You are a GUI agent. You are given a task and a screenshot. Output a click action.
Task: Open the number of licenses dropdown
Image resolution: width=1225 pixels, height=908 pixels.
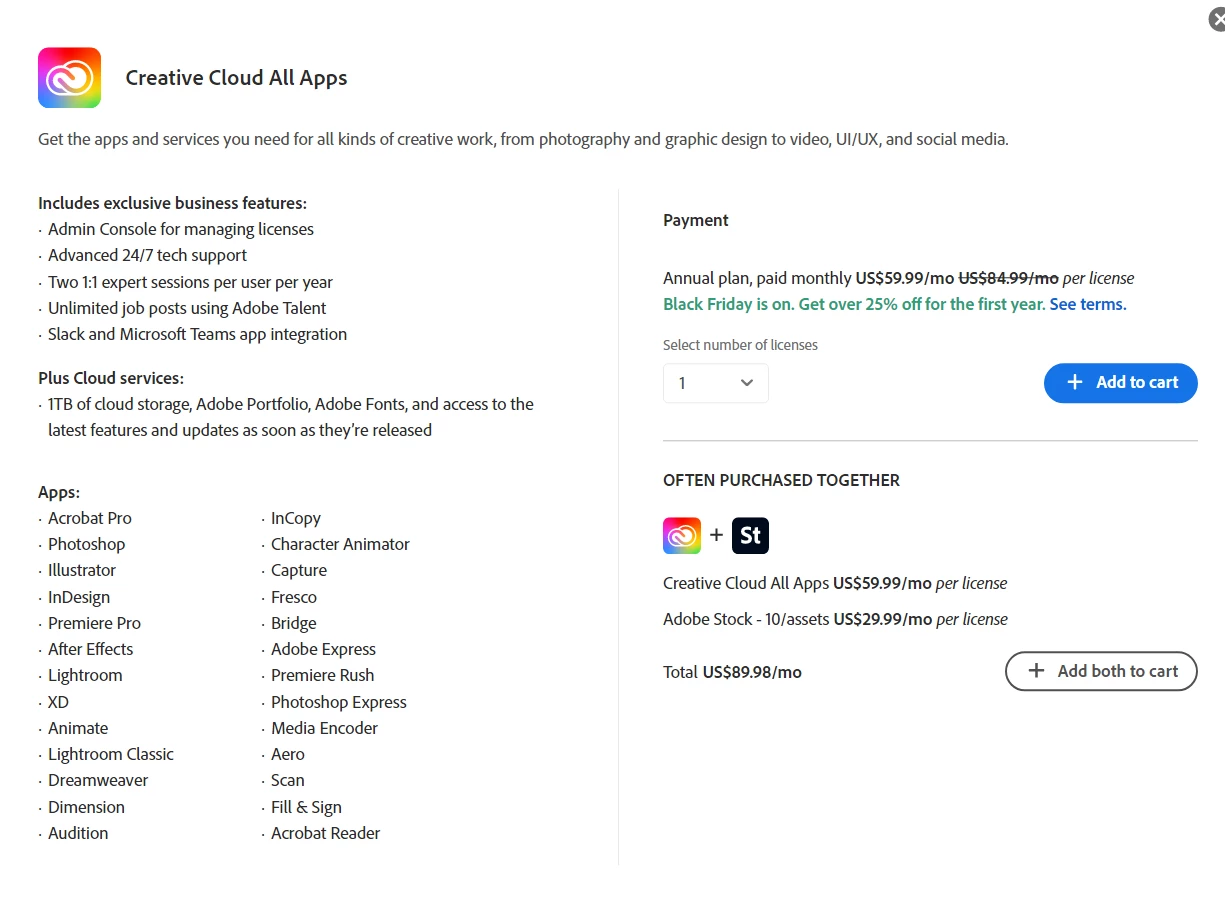coord(716,383)
